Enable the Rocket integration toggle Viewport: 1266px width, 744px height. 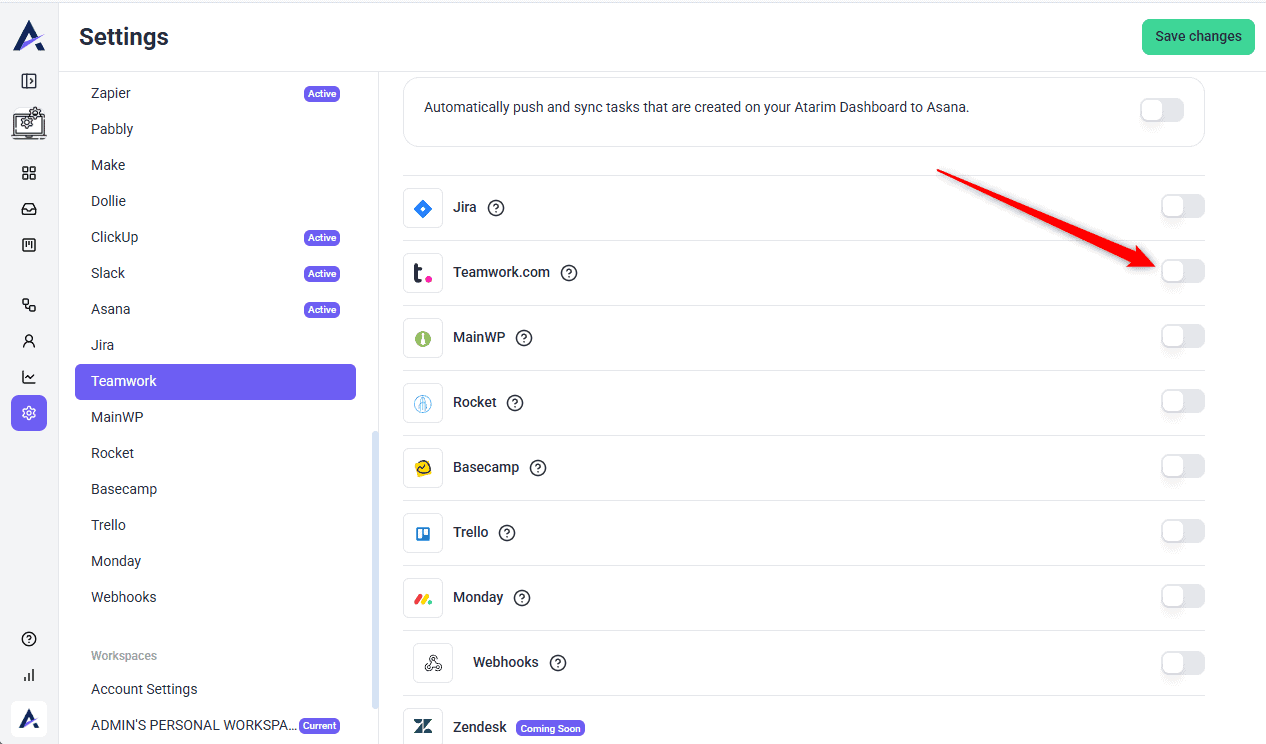[x=1183, y=401]
